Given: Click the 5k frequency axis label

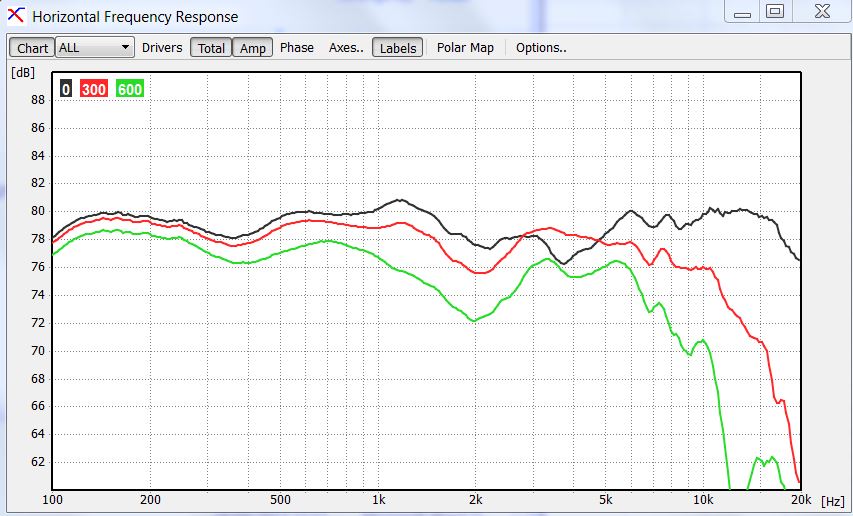Looking at the screenshot, I should [605, 500].
